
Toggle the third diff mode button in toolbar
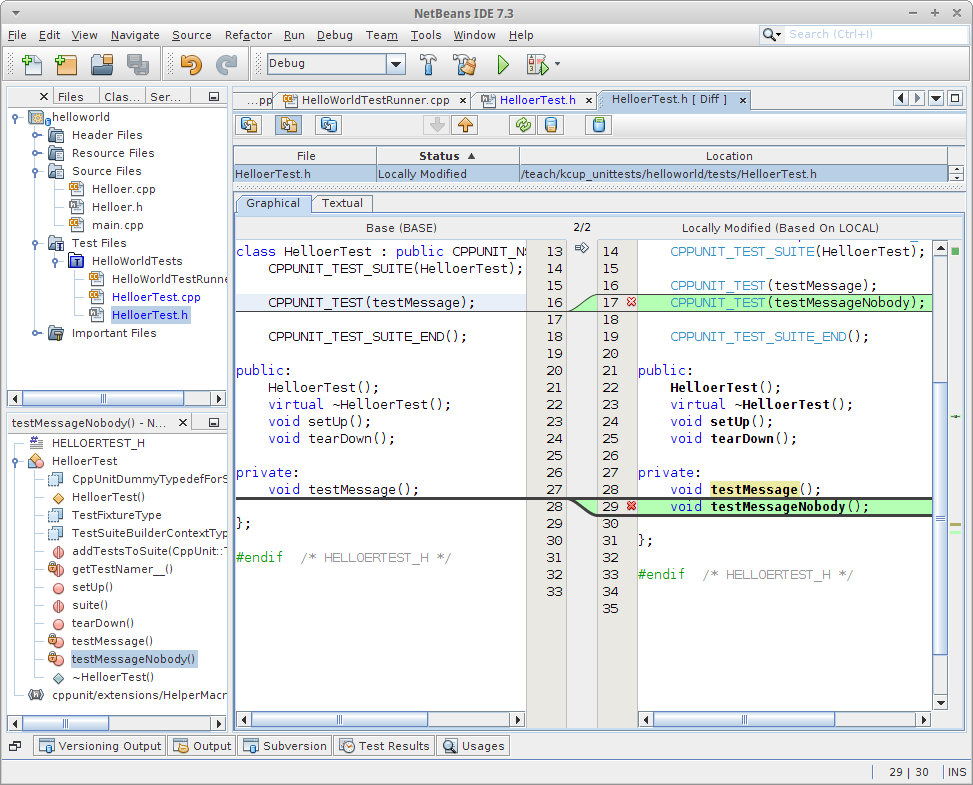(x=328, y=125)
